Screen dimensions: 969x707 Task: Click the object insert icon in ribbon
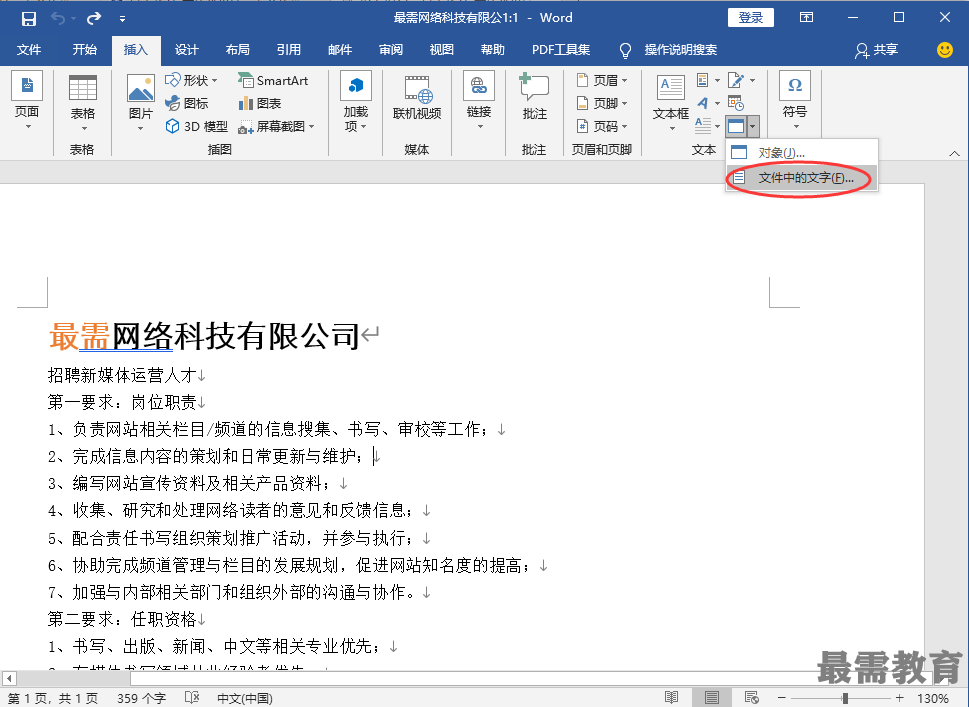tap(736, 127)
